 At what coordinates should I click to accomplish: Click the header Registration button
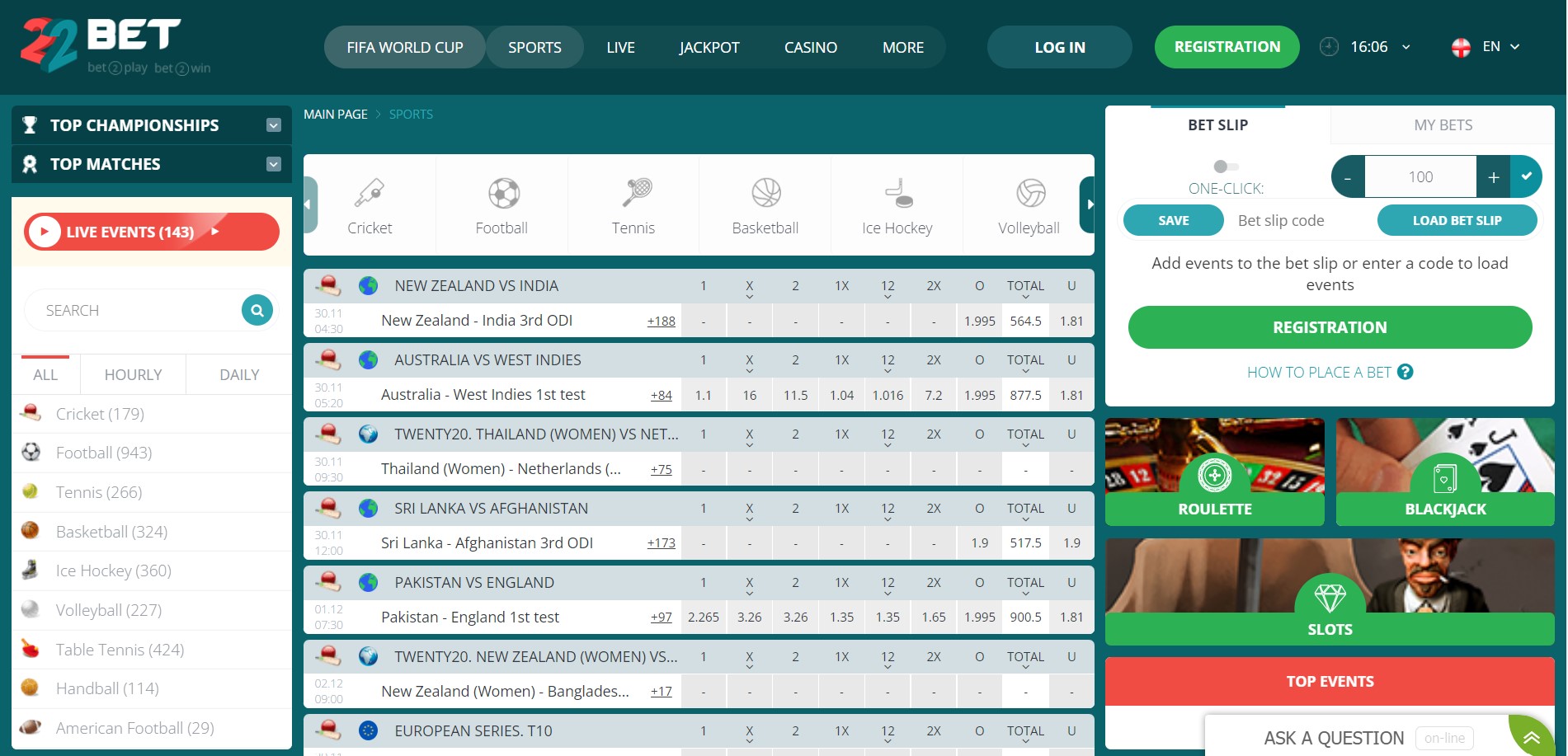tap(1227, 47)
